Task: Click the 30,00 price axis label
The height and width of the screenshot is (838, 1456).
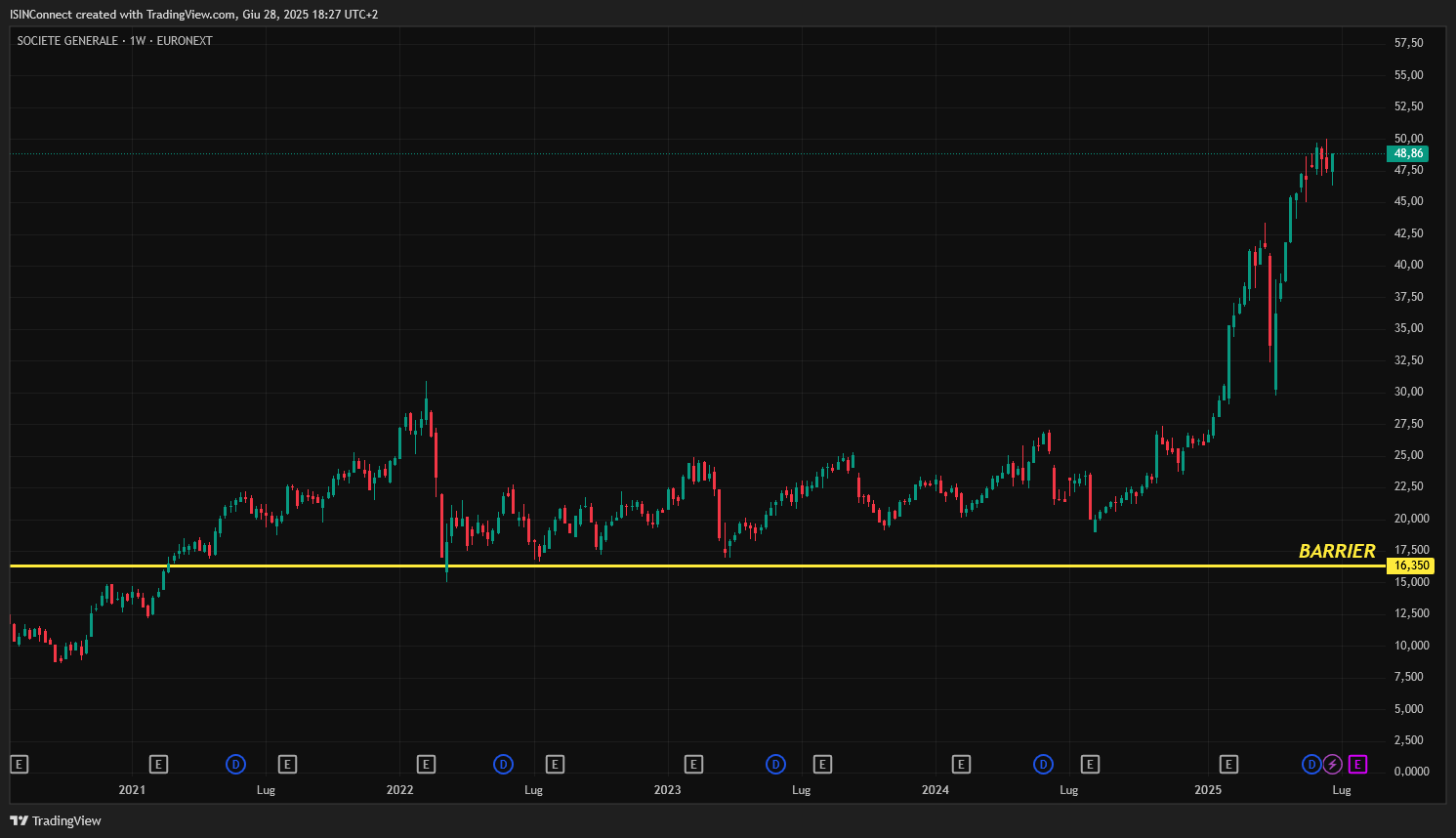Action: (x=1408, y=392)
